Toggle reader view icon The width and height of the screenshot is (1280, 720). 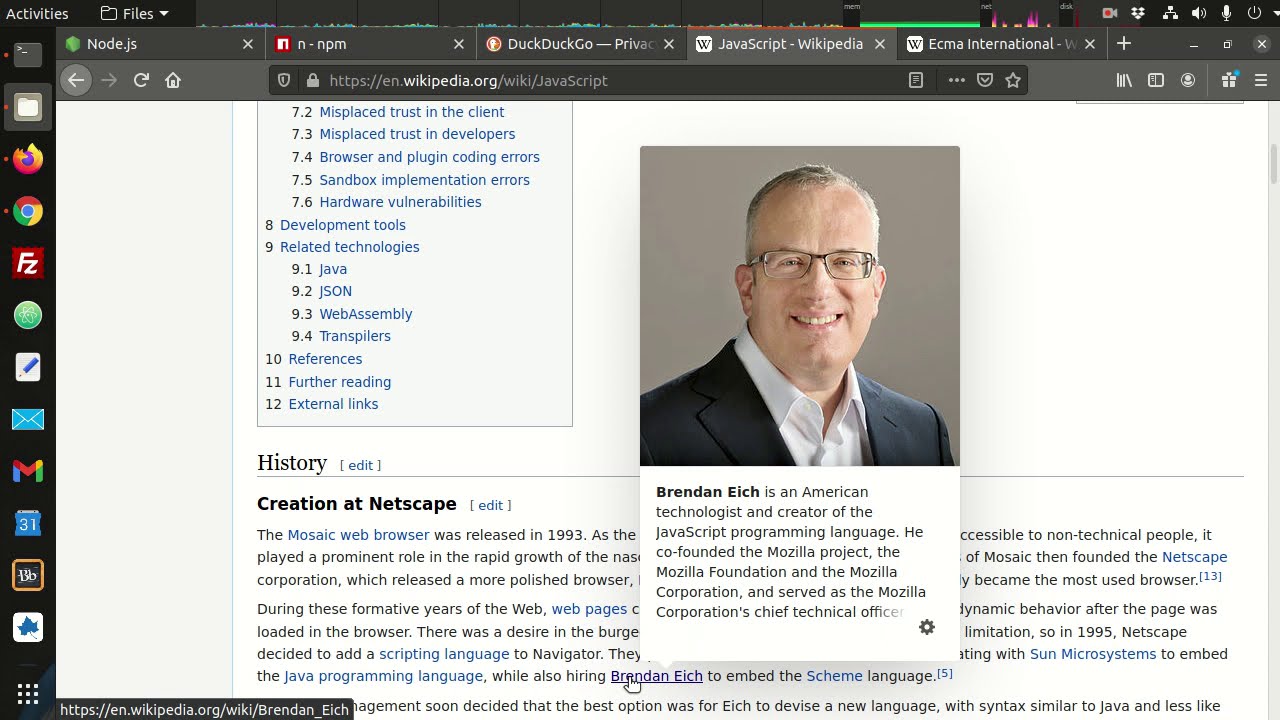(916, 81)
